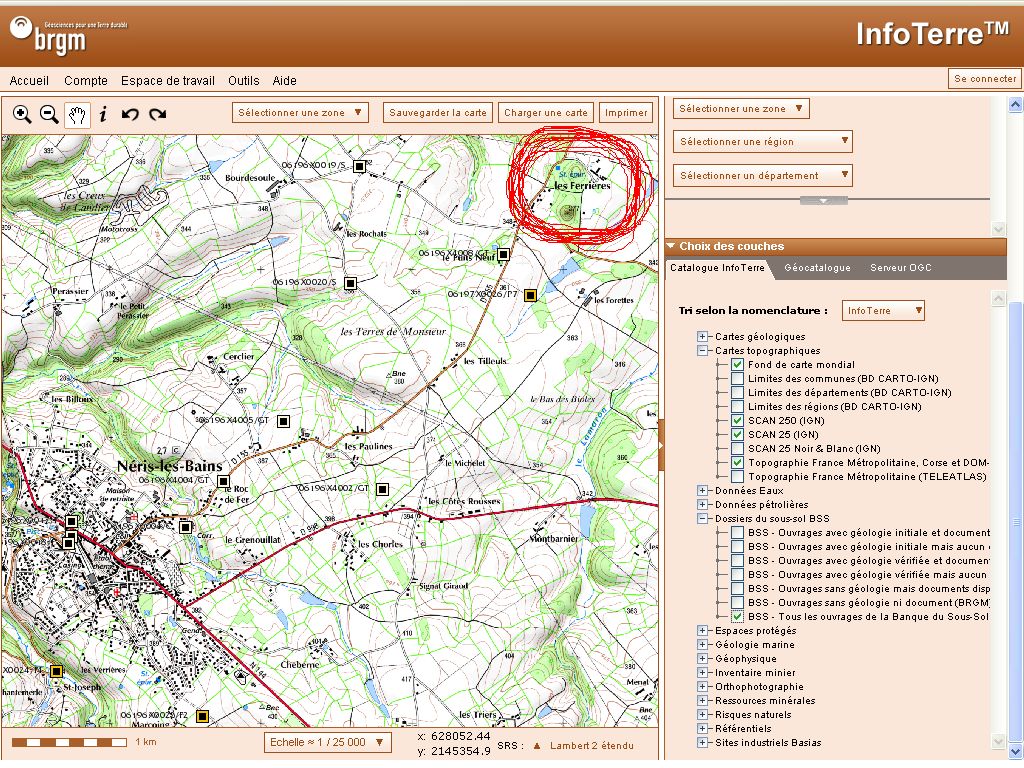Image resolution: width=1024 pixels, height=768 pixels.
Task: Click the Sauvegarder la carte button
Action: pos(438,113)
